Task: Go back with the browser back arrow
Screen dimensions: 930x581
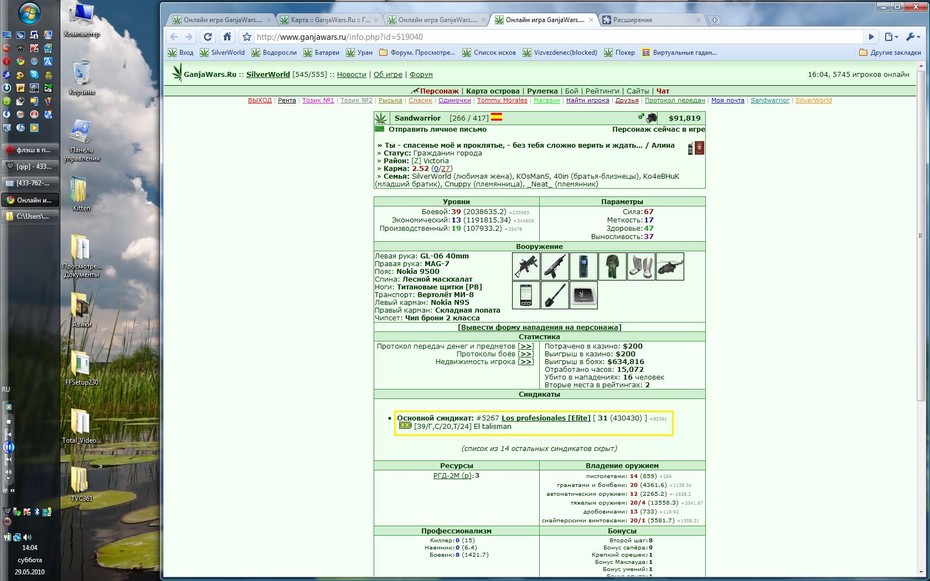Action: pos(174,37)
